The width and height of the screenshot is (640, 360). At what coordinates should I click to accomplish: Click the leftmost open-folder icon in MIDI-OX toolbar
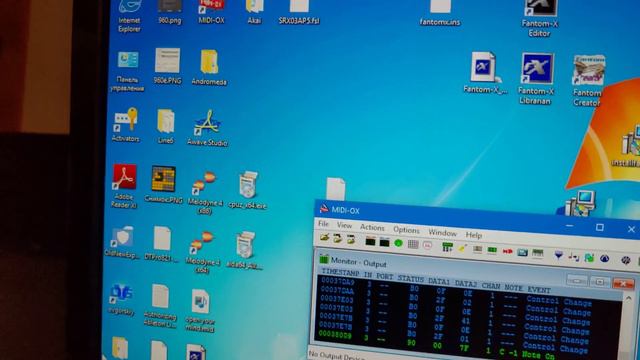click(x=324, y=237)
